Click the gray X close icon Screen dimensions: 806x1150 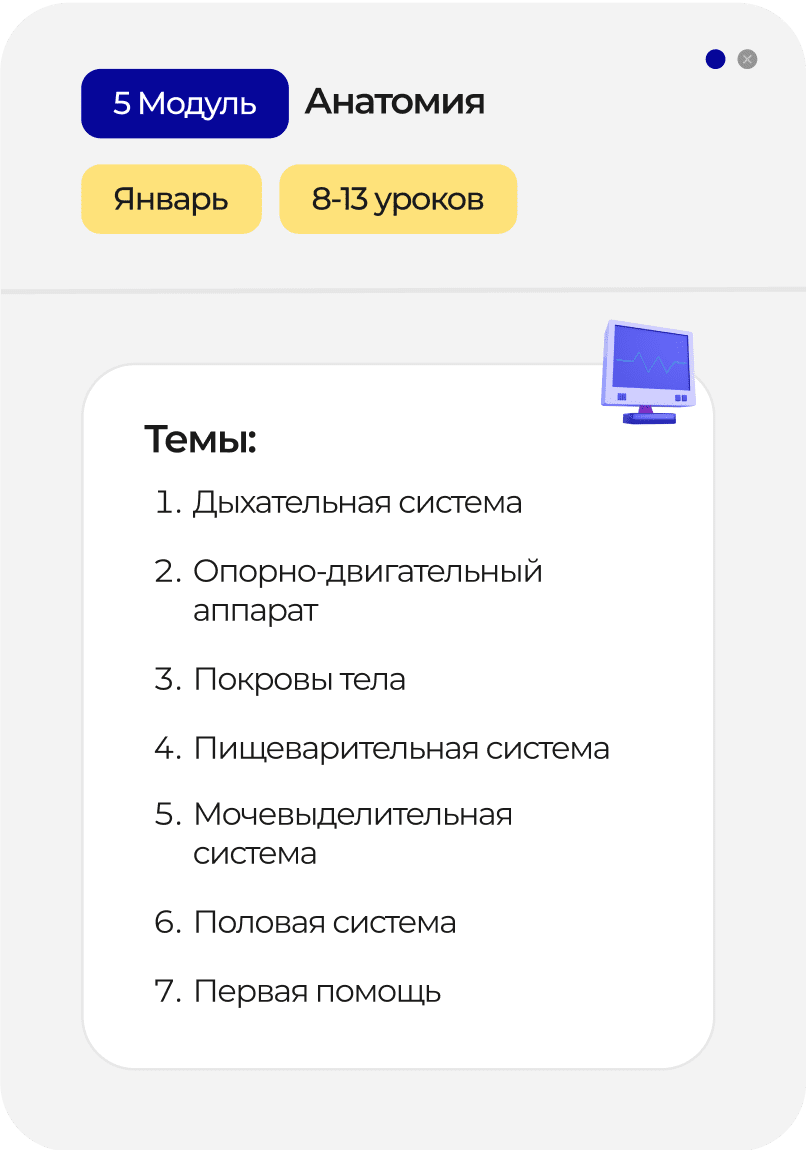click(x=747, y=59)
